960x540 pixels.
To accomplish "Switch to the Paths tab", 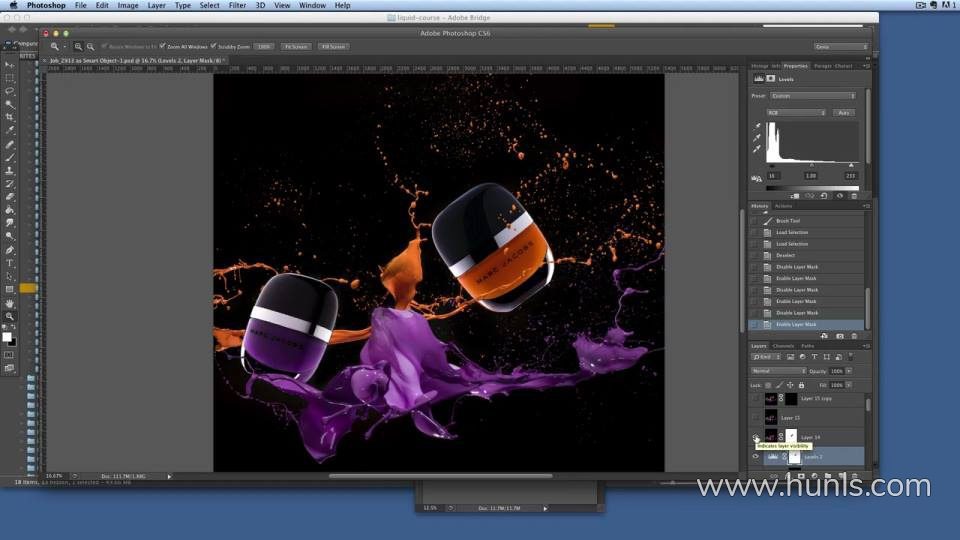I will click(808, 346).
